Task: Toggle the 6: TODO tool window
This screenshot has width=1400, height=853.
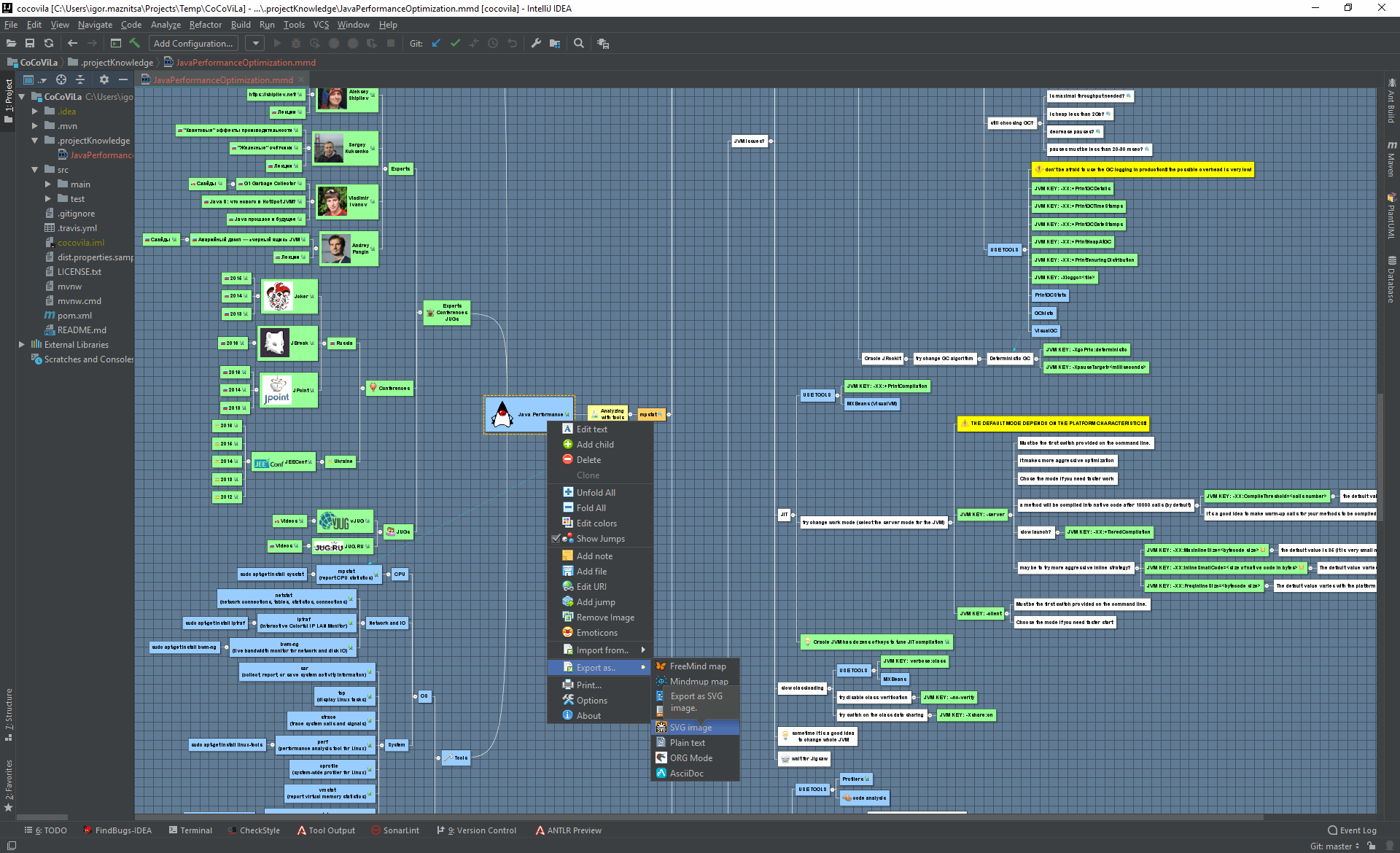Action: [45, 830]
